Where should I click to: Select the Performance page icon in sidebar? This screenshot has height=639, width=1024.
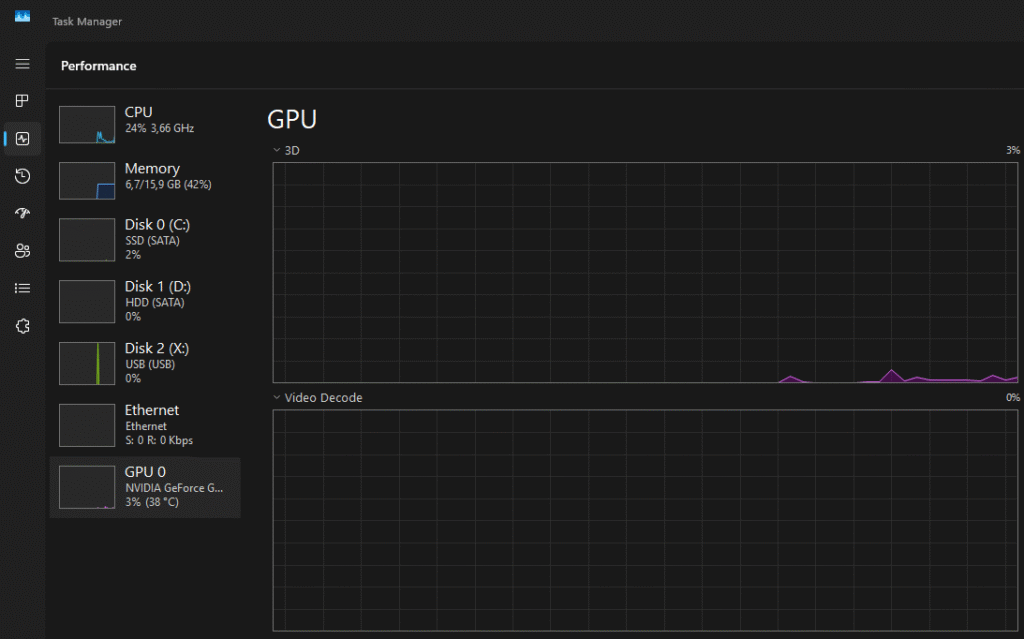(x=22, y=139)
